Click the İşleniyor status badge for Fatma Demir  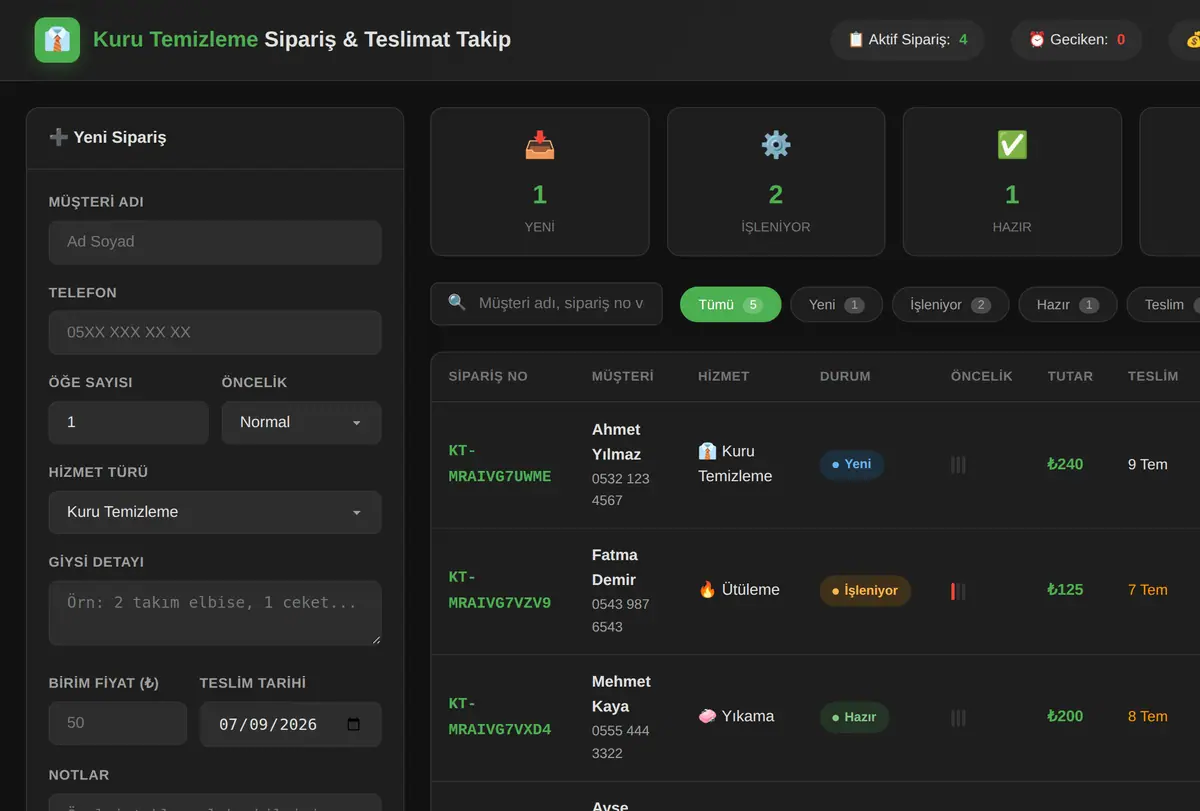pos(865,590)
